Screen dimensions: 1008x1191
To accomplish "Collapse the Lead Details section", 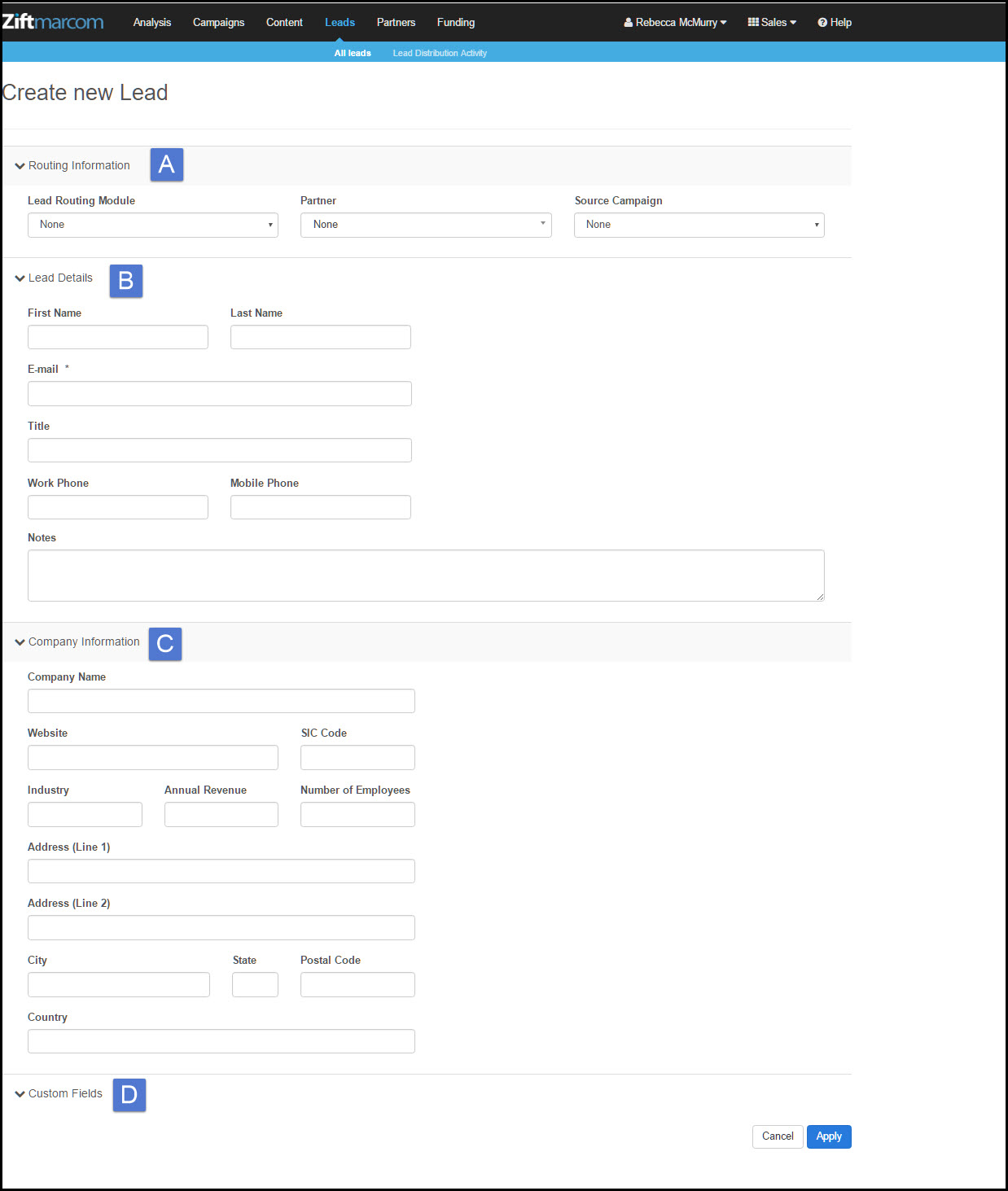I will coord(54,278).
